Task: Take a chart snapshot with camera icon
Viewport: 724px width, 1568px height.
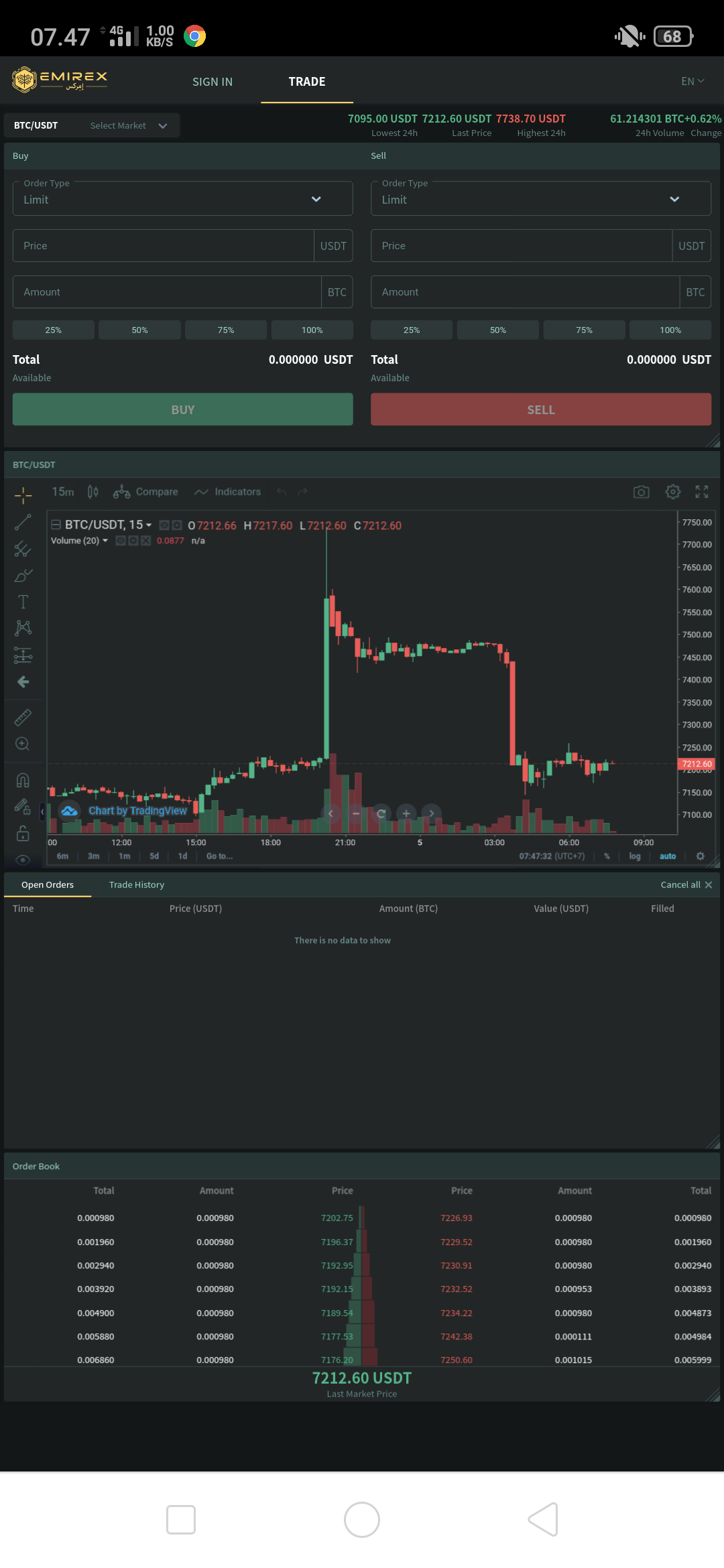Action: 642,492
